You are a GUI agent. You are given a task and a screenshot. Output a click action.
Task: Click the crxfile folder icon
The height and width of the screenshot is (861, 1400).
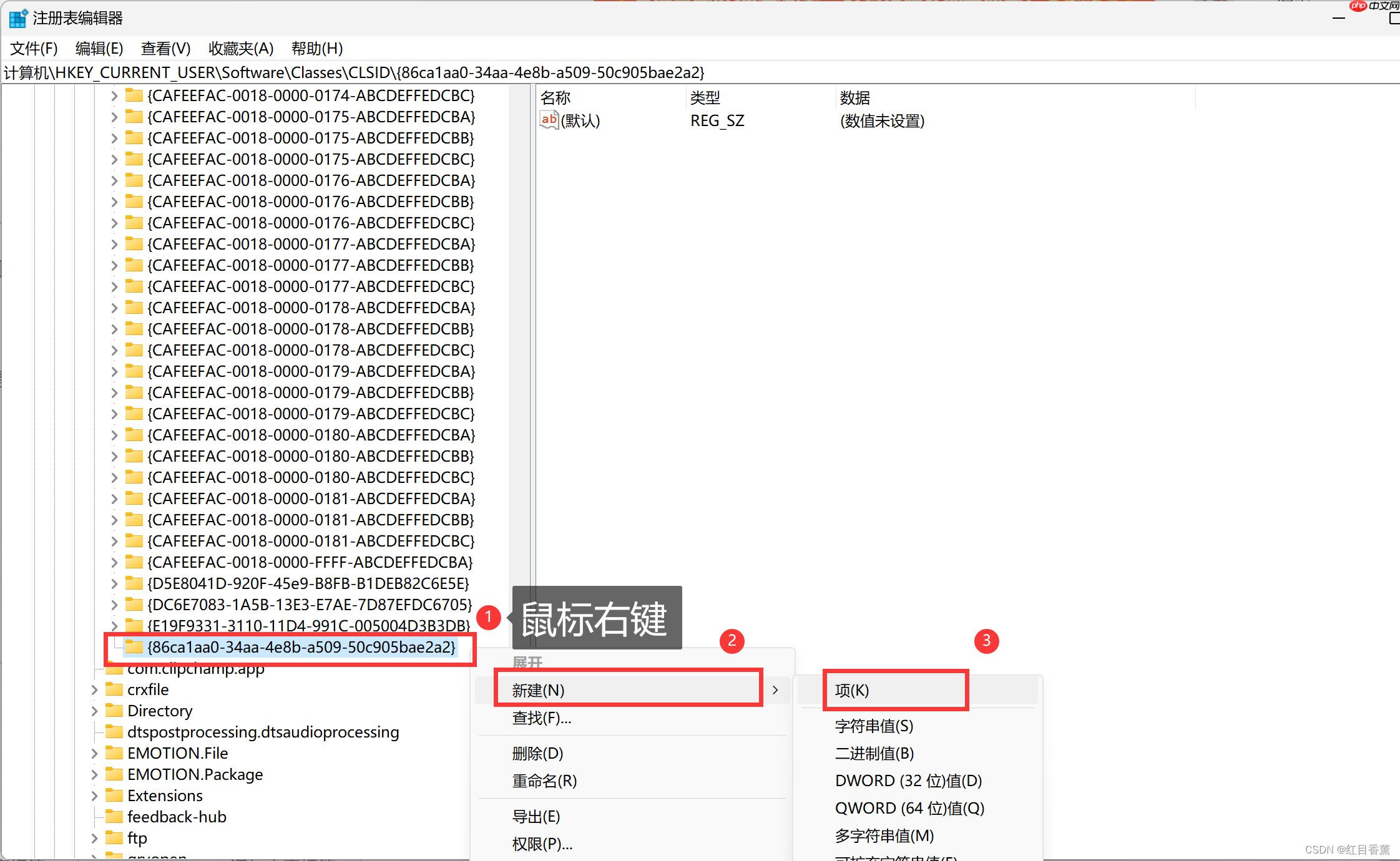pyautogui.click(x=114, y=689)
